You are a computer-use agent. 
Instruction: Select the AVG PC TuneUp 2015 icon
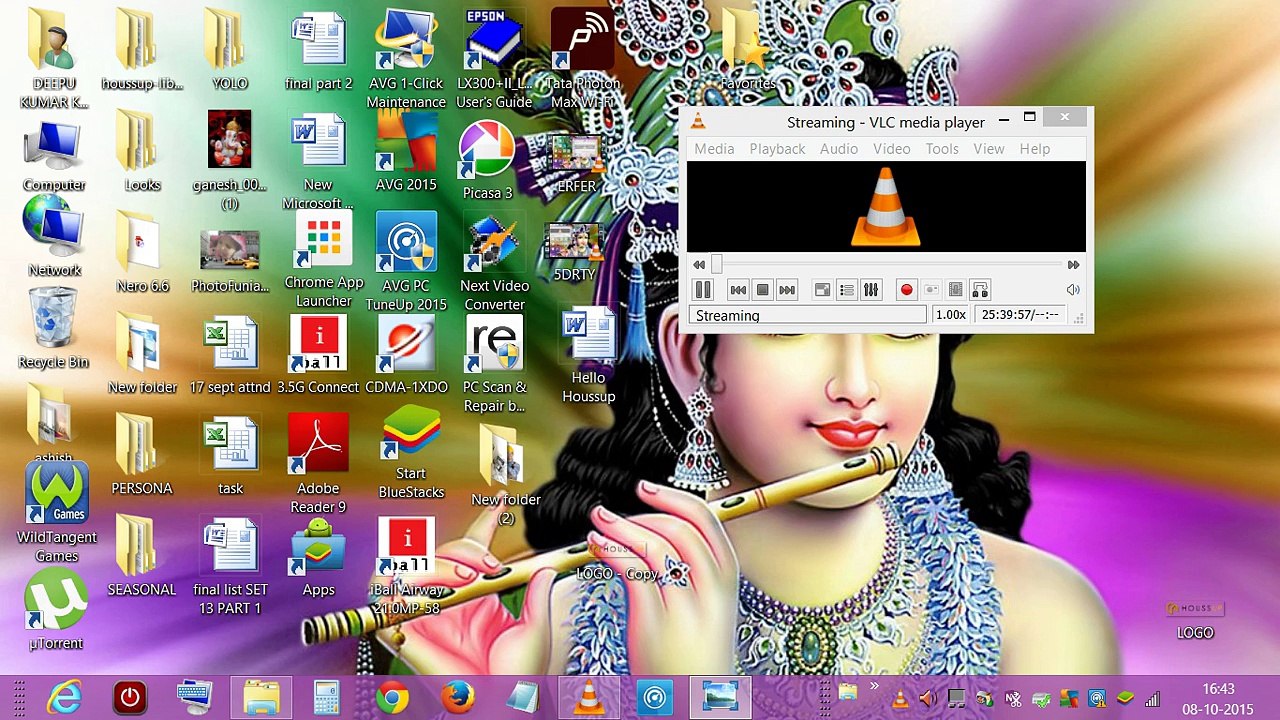[x=406, y=262]
